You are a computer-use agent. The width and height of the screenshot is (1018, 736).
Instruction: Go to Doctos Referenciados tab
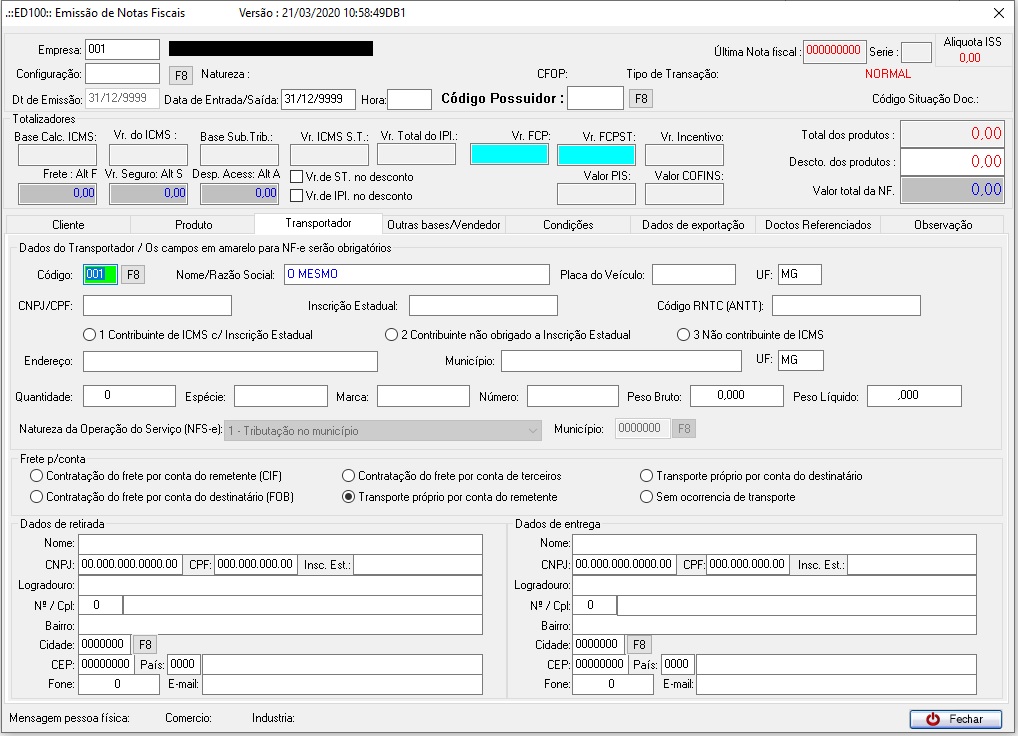coord(817,225)
